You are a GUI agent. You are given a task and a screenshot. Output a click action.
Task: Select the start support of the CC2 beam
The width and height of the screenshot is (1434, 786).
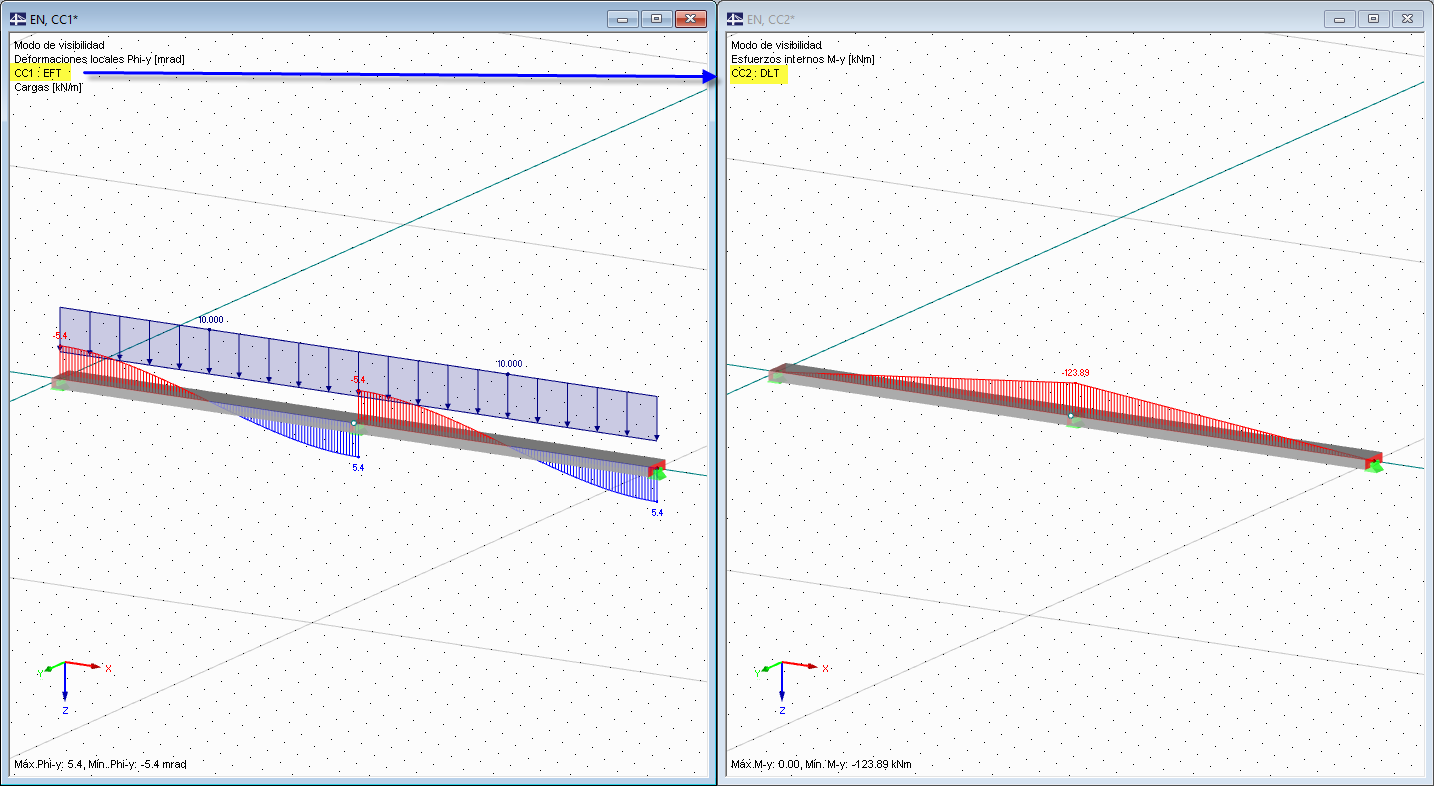coord(776,376)
